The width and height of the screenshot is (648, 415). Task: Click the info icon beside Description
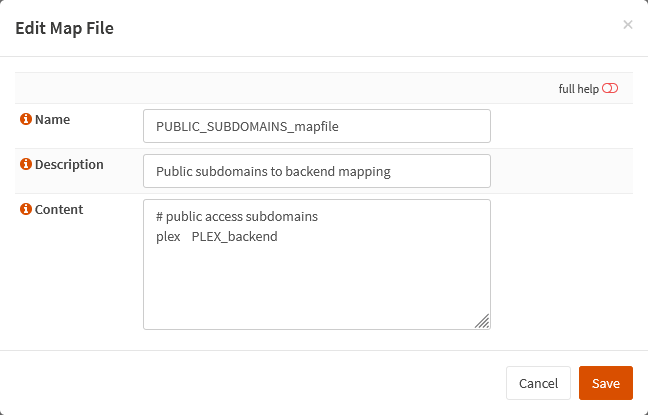(x=26, y=164)
